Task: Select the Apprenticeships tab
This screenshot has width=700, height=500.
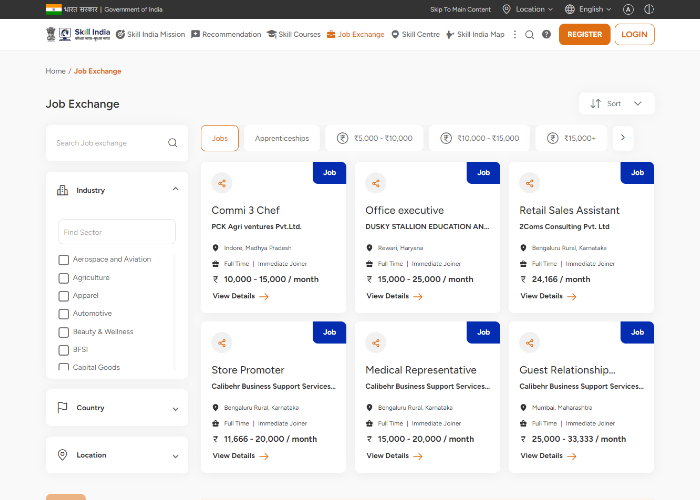Action: coord(282,138)
